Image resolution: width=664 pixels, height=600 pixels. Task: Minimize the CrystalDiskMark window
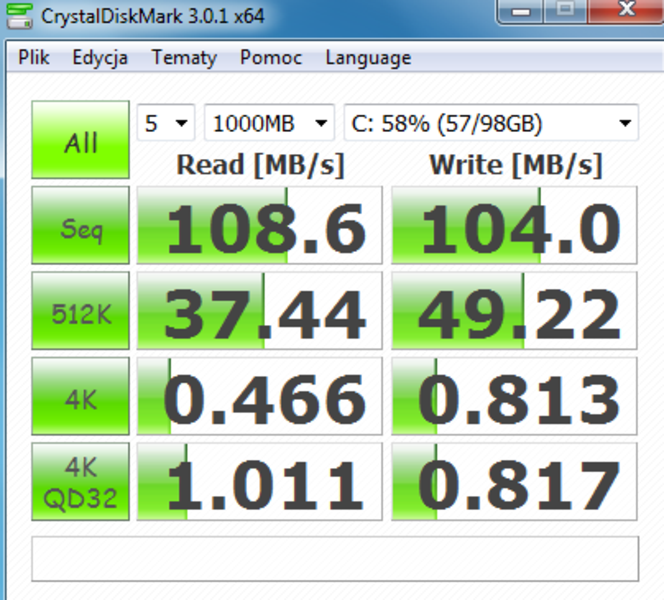point(520,11)
